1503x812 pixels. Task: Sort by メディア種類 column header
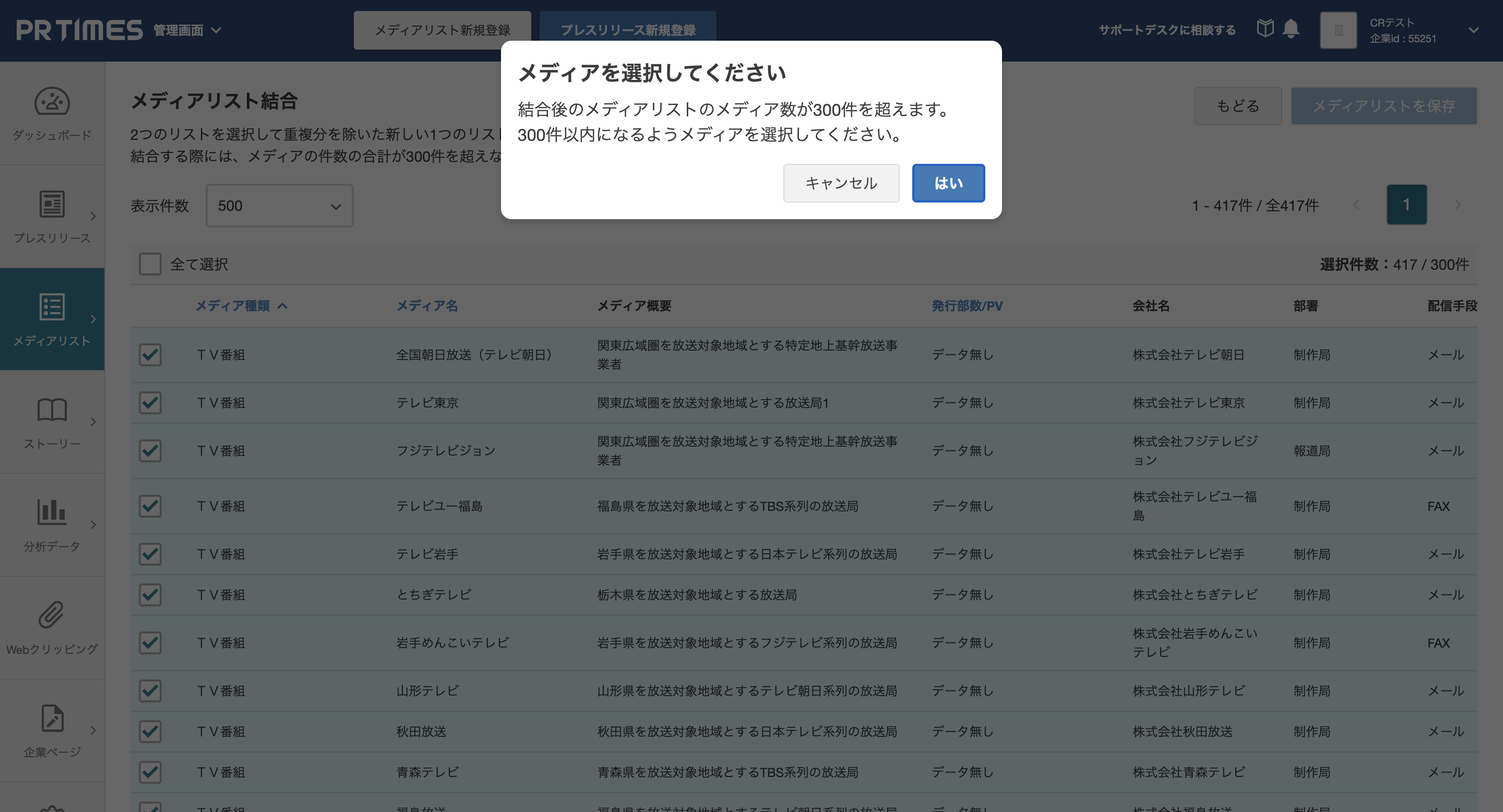point(241,306)
